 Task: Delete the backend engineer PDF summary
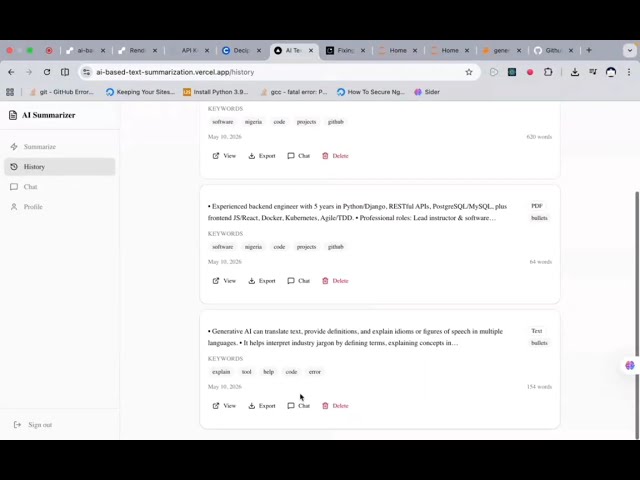click(x=335, y=281)
